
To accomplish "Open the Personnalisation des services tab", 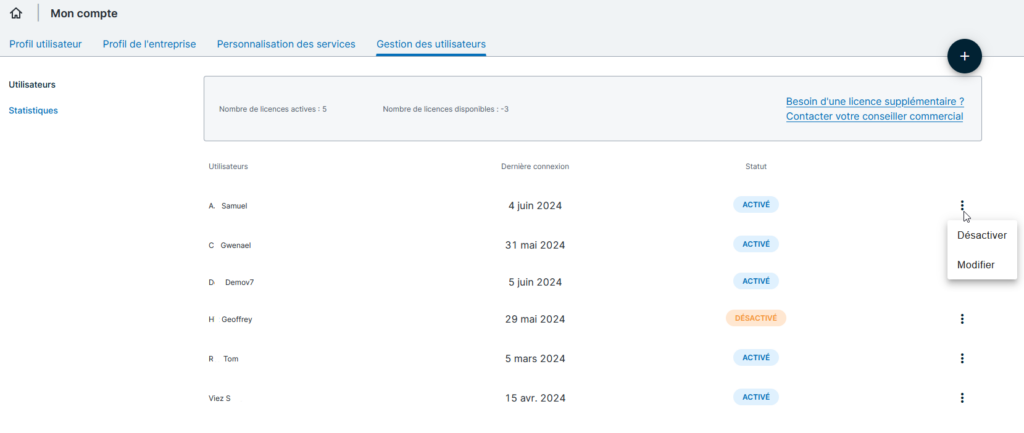I will point(286,44).
